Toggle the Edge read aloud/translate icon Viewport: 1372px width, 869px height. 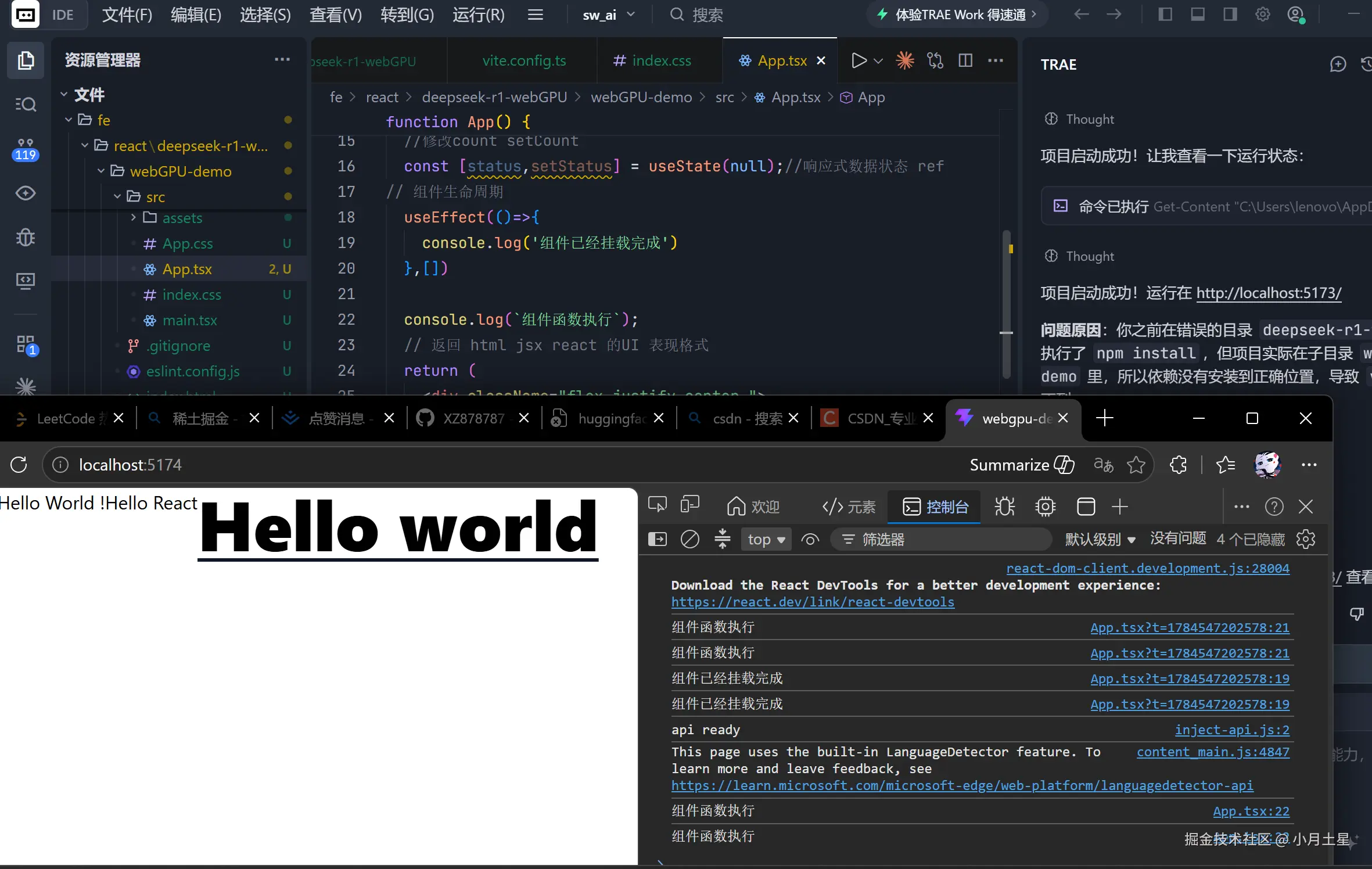click(1104, 465)
